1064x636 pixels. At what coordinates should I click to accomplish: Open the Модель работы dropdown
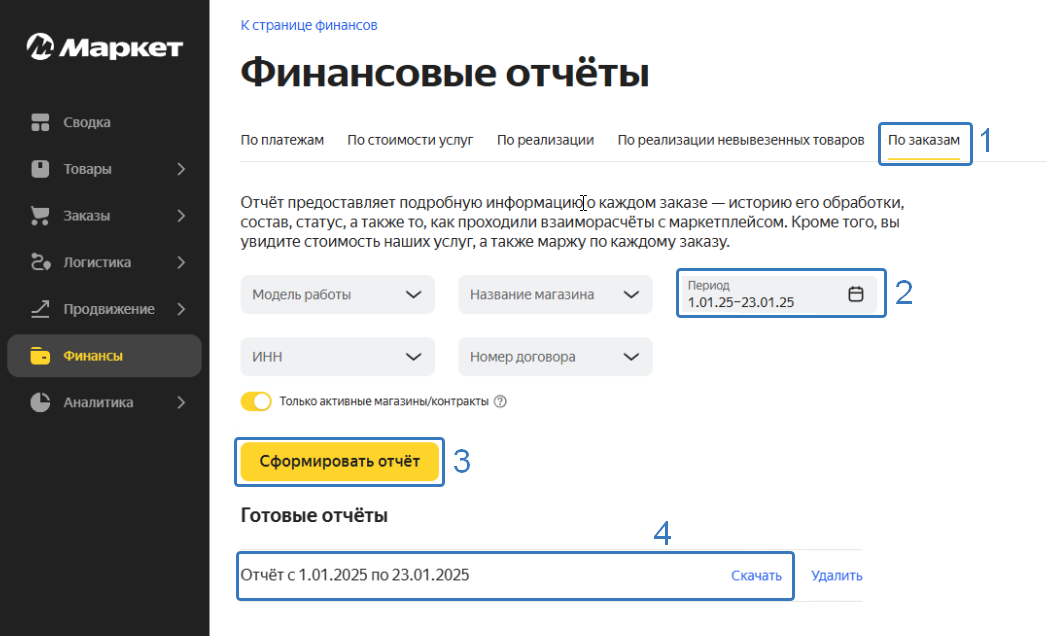[x=338, y=295]
